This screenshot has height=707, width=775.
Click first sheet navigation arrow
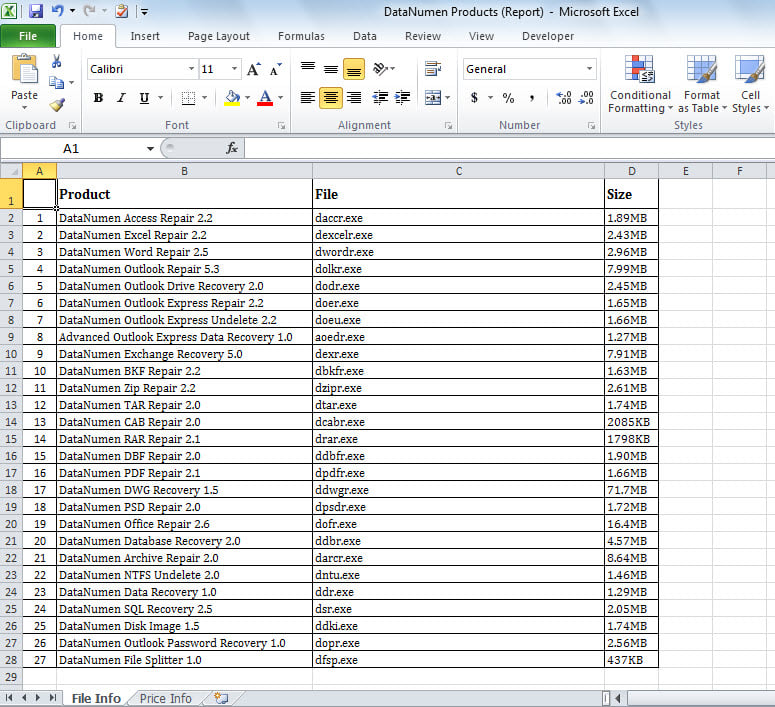coord(8,698)
